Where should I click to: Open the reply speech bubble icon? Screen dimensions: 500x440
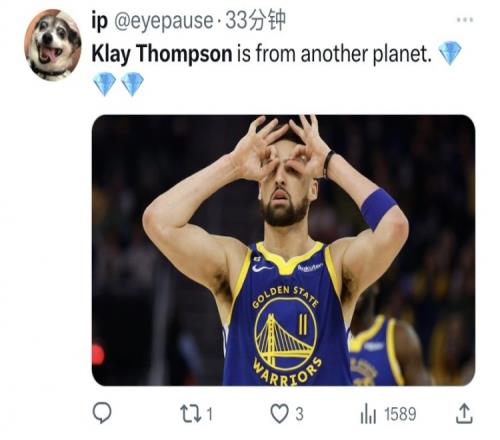[x=102, y=413]
